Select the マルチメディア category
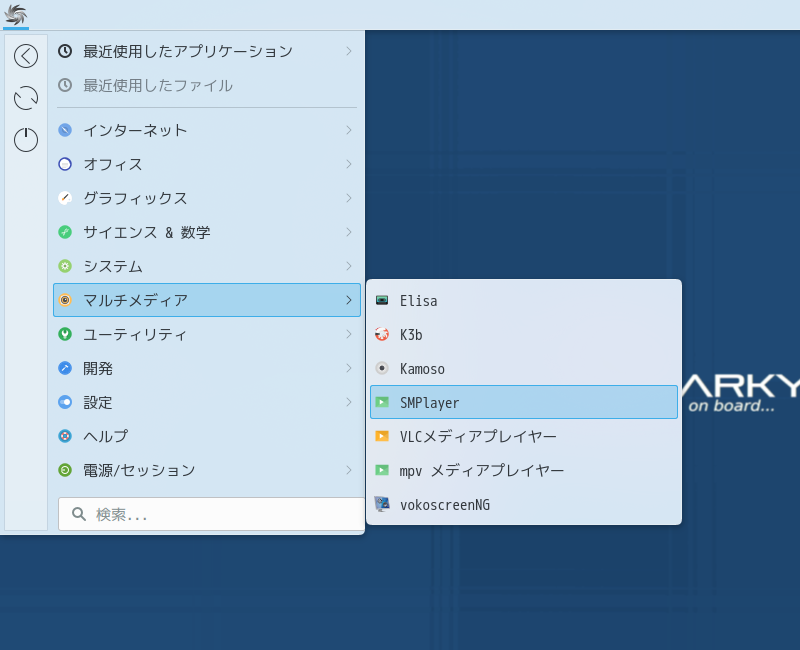This screenshot has height=650, width=800. (207, 300)
